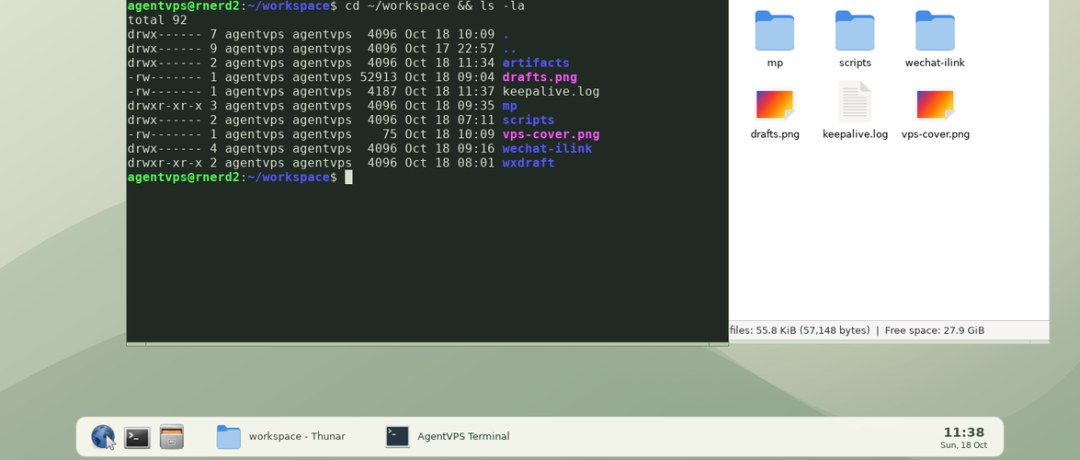Open the panel clock showing 11:38
Image resolution: width=1080 pixels, height=460 pixels.
[964, 437]
